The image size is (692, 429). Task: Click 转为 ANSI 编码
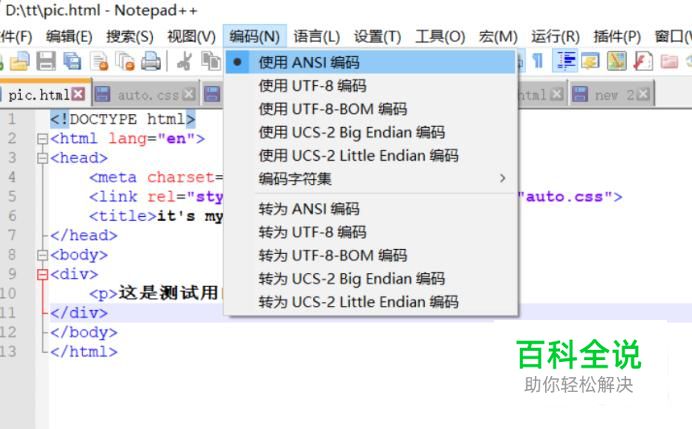coord(370,209)
